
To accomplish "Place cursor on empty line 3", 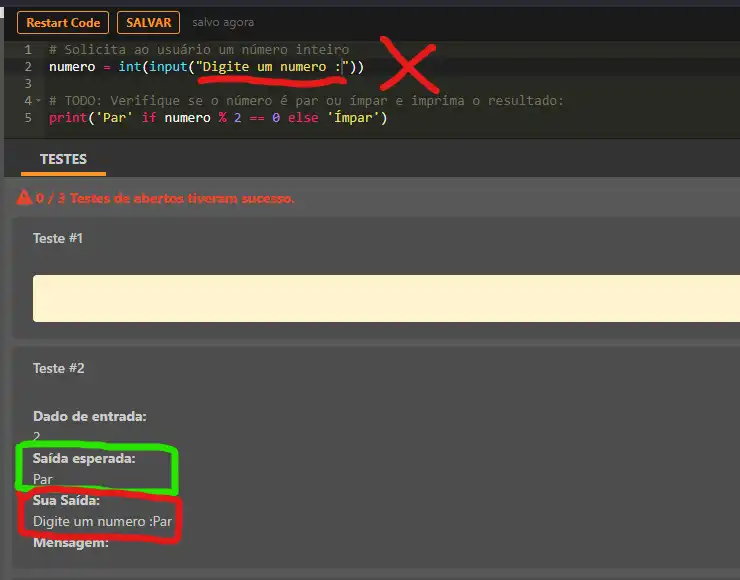I will pos(200,84).
